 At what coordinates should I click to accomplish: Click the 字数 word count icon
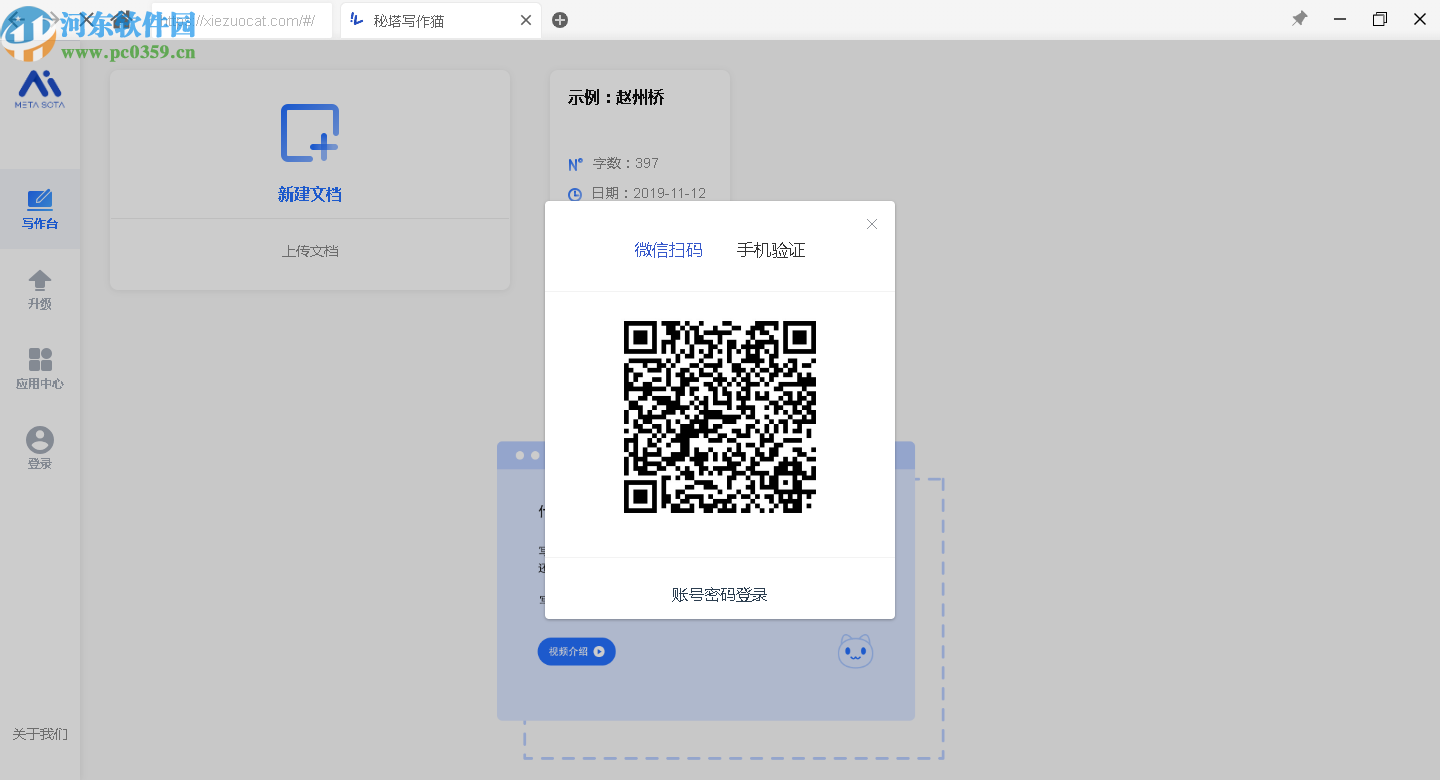(575, 164)
